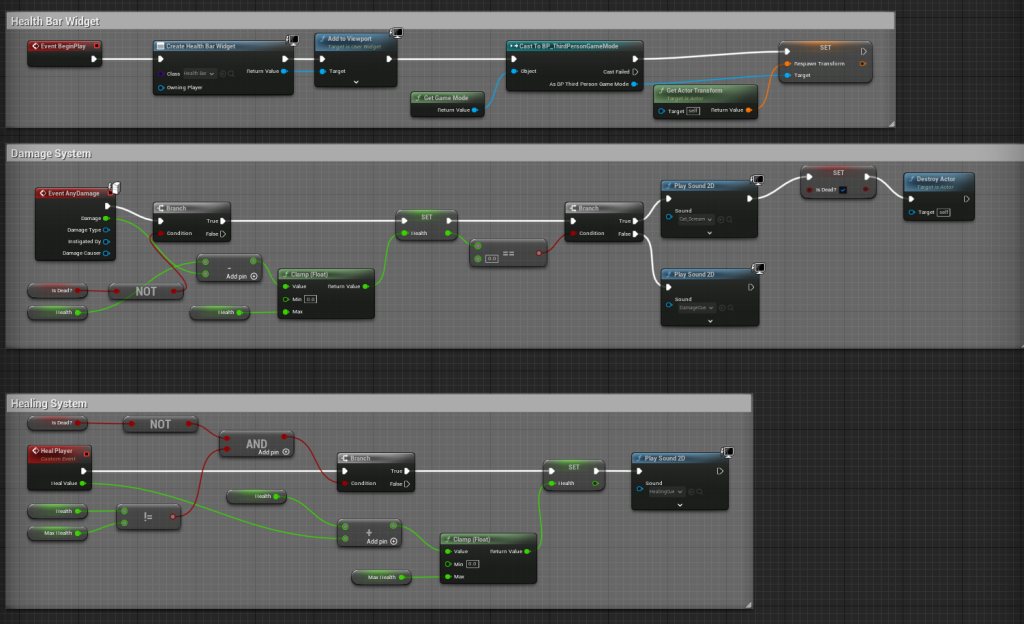1024x624 pixels.
Task: Click the red delegate pin on Heal Player event
Action: click(86, 453)
